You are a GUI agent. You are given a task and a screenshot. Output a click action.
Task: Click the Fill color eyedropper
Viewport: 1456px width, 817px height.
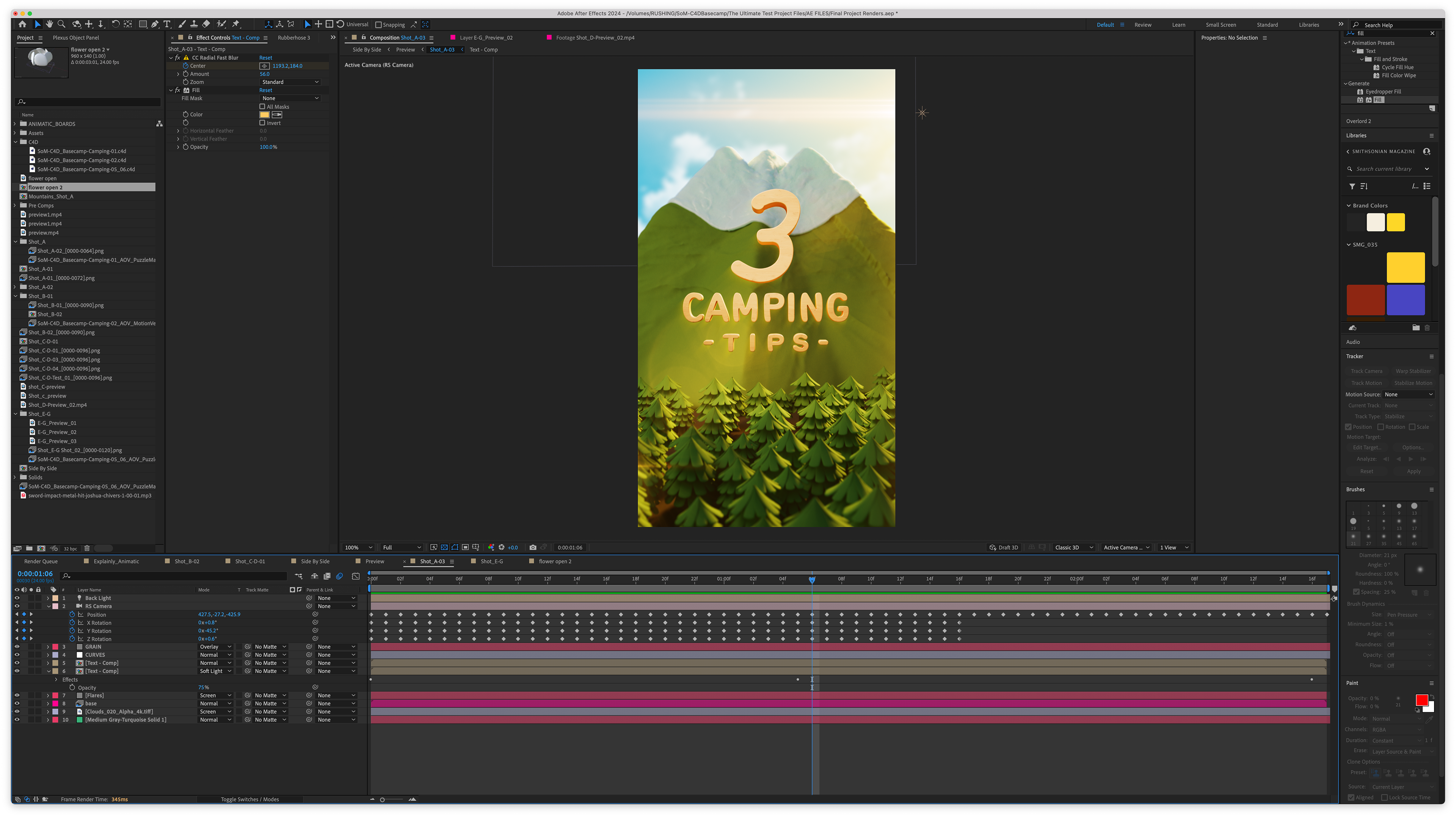[x=277, y=115]
